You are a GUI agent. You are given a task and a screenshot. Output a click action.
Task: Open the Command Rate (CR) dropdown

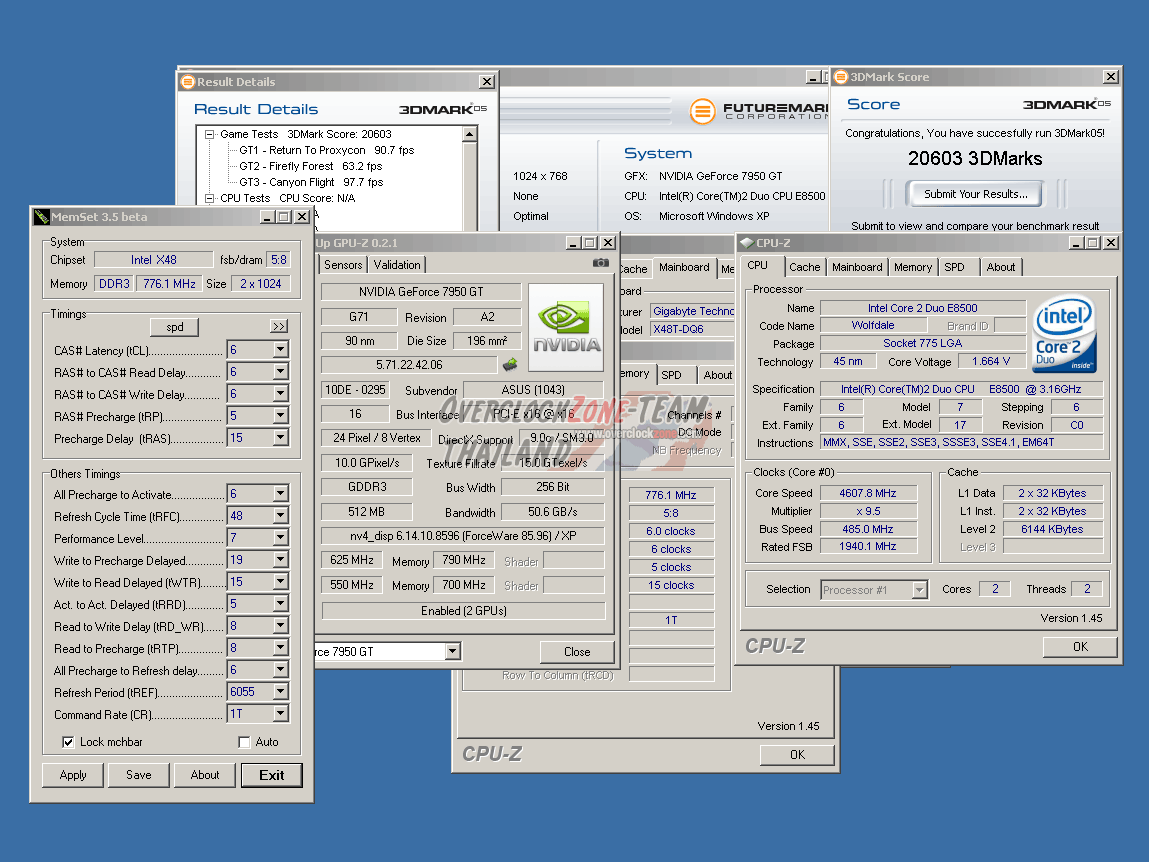[281, 713]
